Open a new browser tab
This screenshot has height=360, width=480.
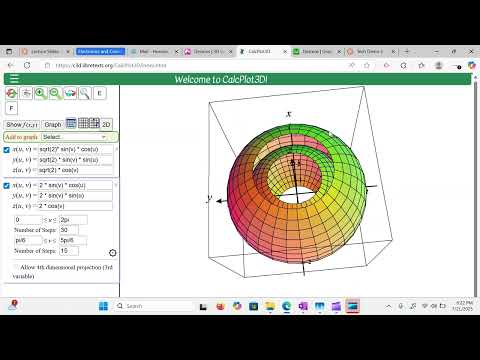407,52
